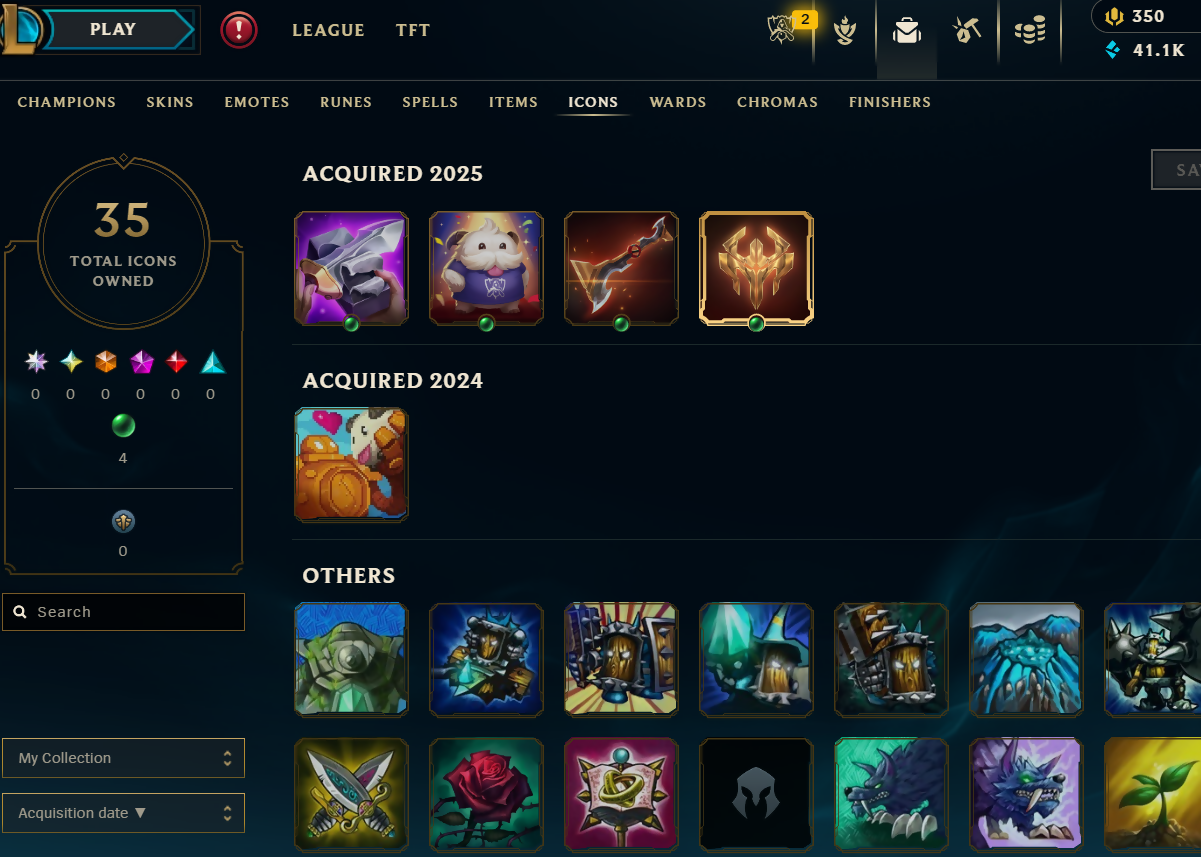1201x857 pixels.
Task: Click the PLAY button
Action: coord(113,30)
